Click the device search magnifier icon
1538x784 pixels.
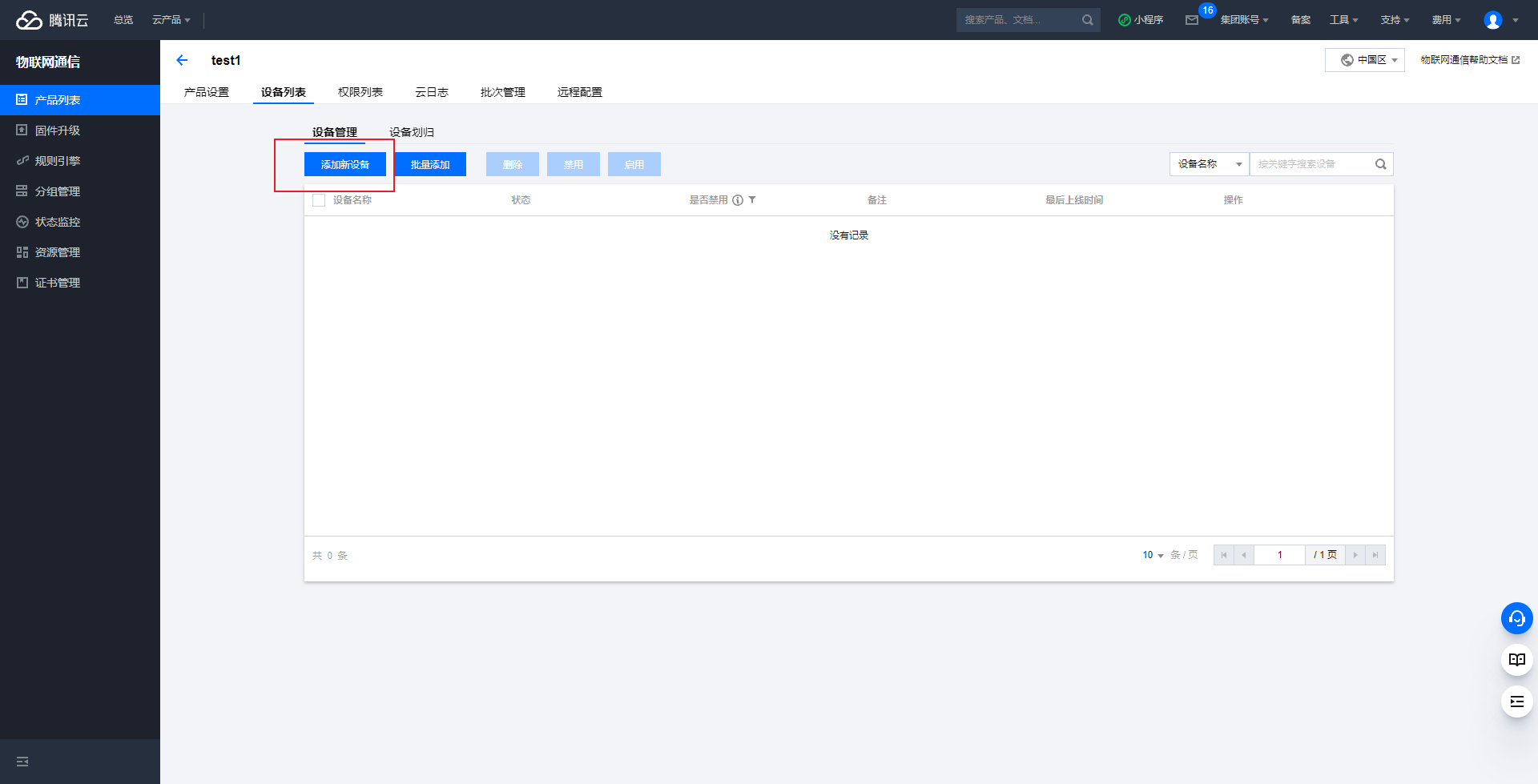pyautogui.click(x=1381, y=164)
